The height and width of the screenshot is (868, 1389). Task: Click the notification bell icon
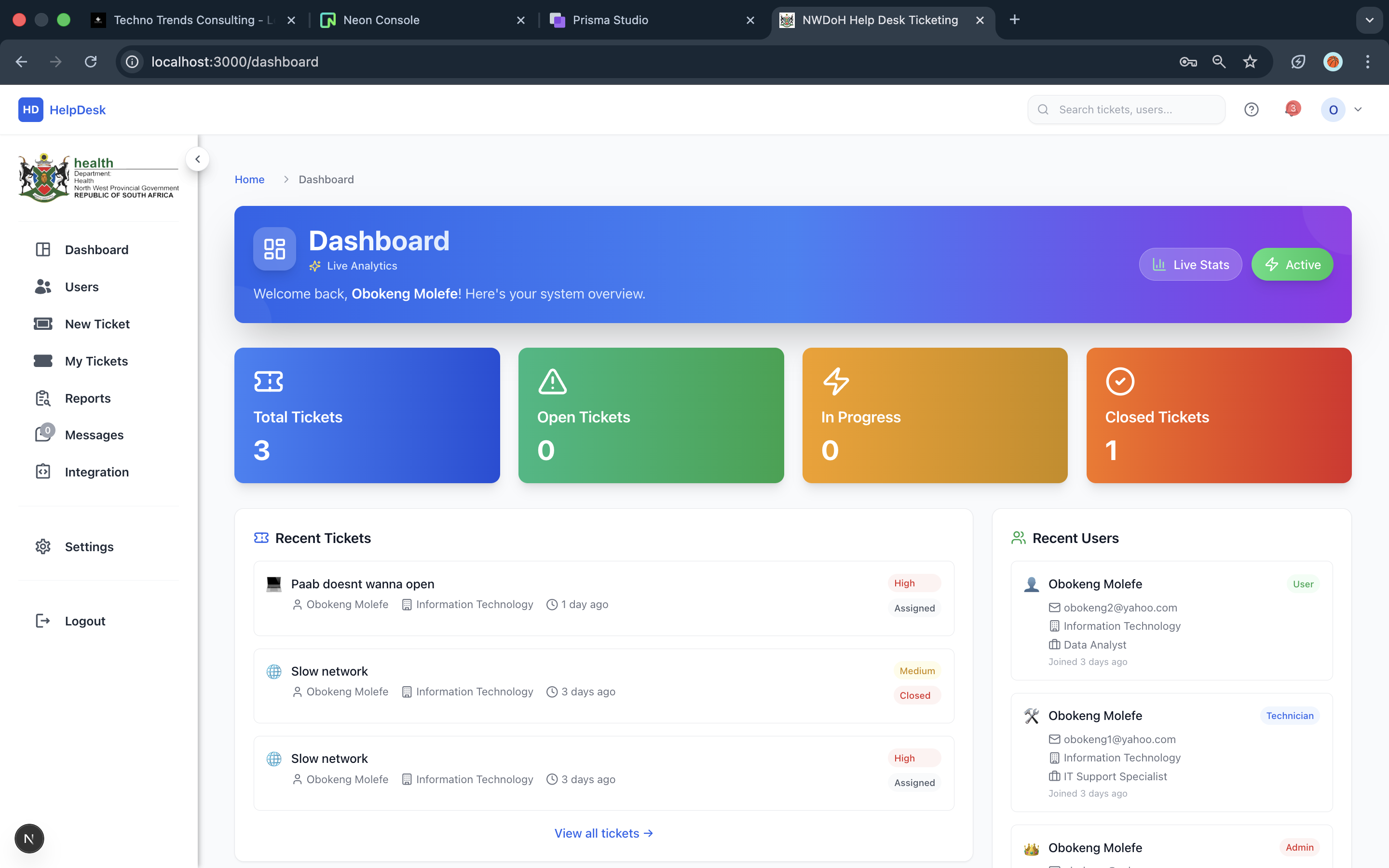[x=1292, y=109]
